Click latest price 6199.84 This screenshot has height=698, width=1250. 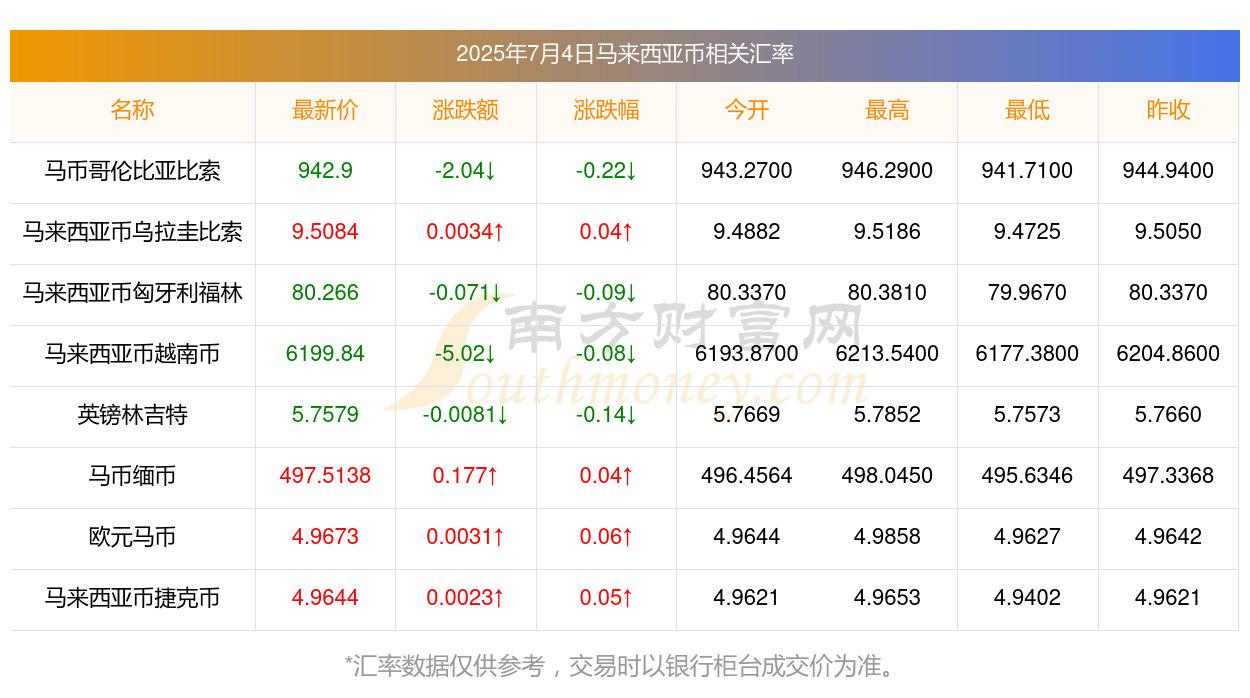(x=325, y=354)
